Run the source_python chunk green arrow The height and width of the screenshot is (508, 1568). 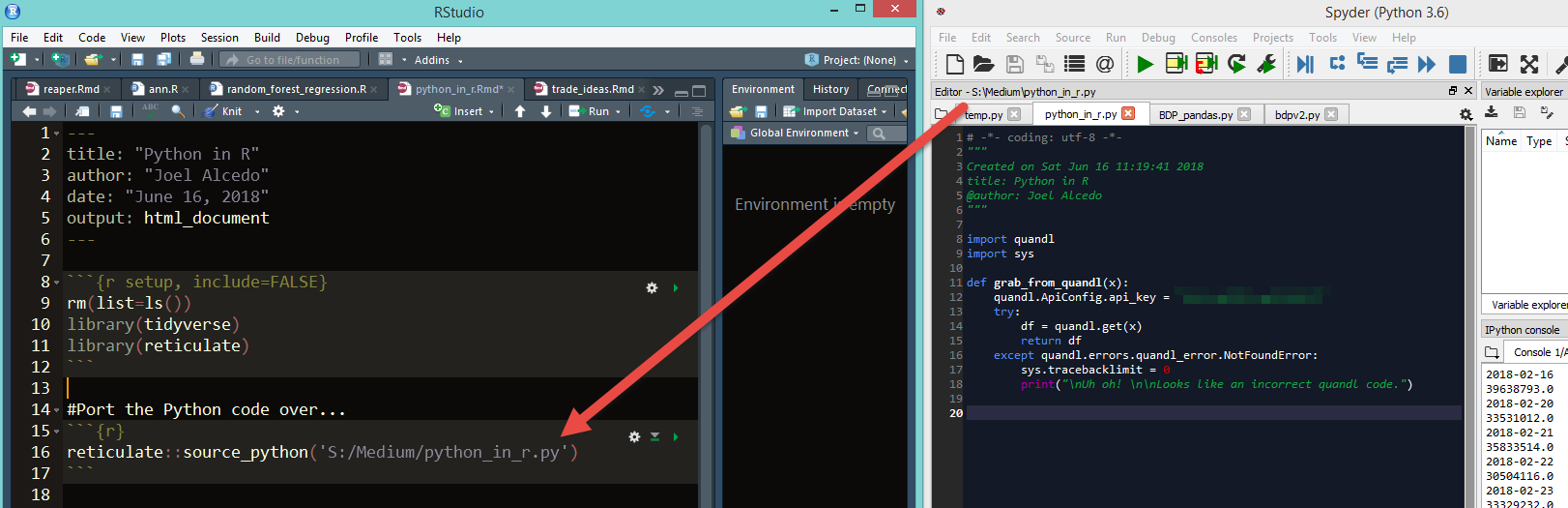click(x=676, y=437)
